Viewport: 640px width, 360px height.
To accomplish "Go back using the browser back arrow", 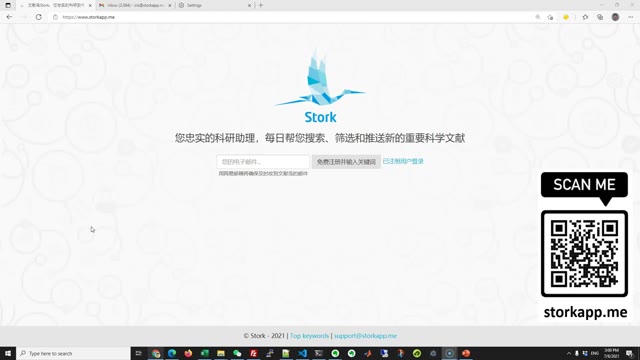I will (9, 17).
